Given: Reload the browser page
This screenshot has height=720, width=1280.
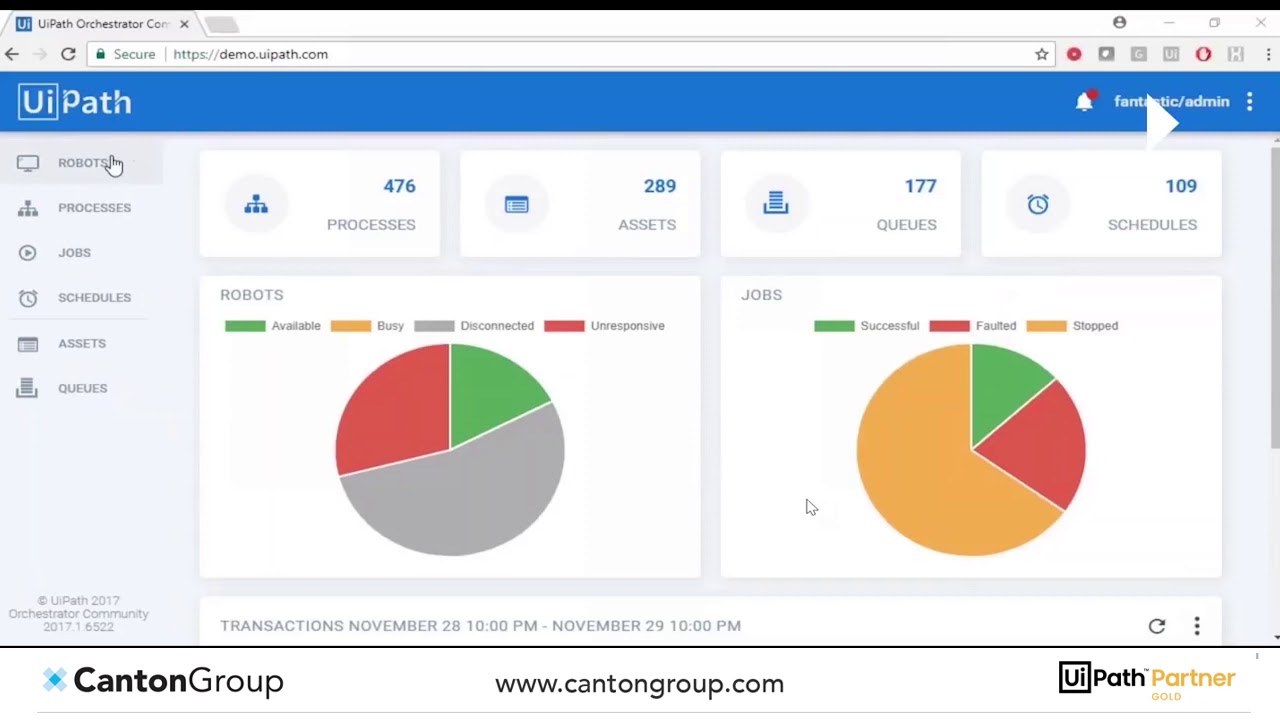Looking at the screenshot, I should coord(68,54).
